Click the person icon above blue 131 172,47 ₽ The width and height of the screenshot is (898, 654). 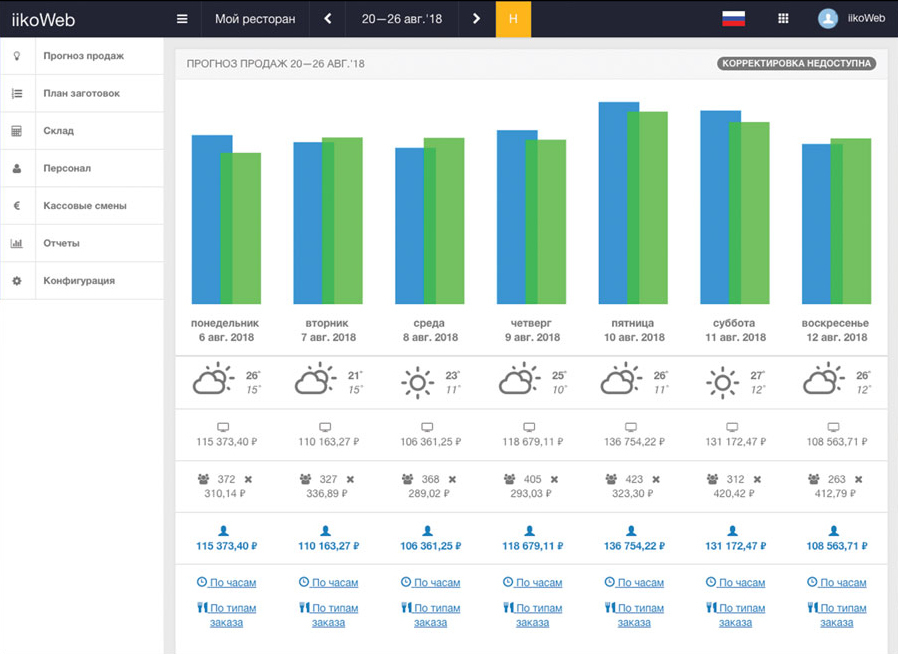click(732, 531)
